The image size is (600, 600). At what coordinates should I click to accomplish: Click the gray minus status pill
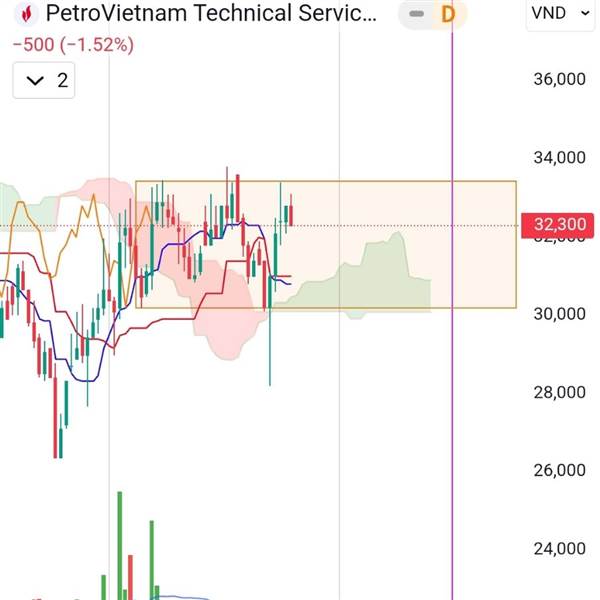417,15
